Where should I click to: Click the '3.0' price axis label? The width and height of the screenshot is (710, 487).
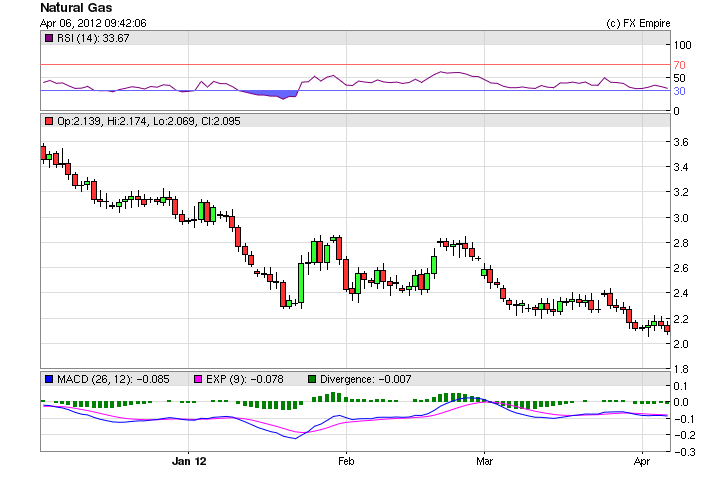tap(681, 218)
